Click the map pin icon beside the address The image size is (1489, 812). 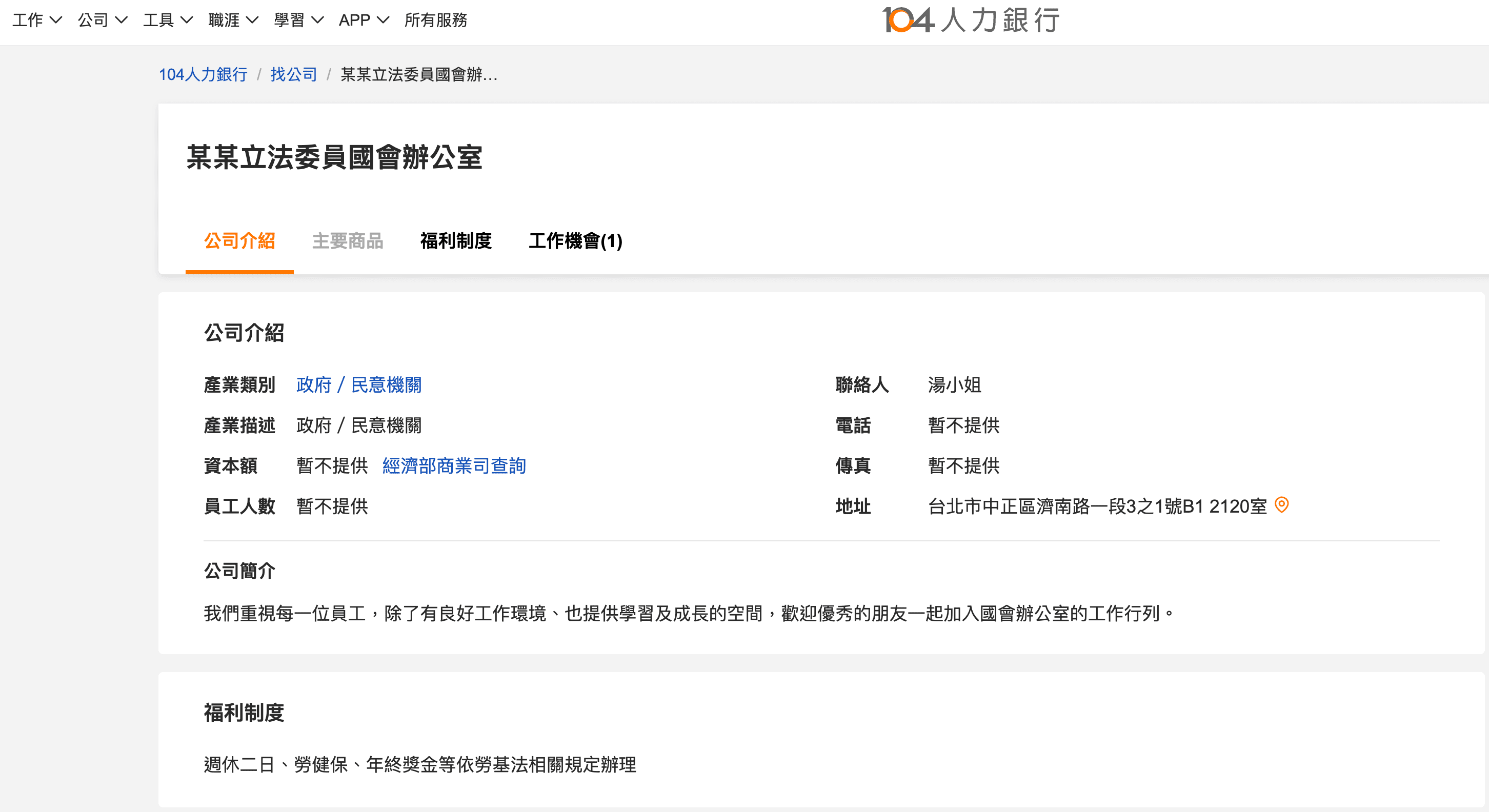pyautogui.click(x=1281, y=505)
